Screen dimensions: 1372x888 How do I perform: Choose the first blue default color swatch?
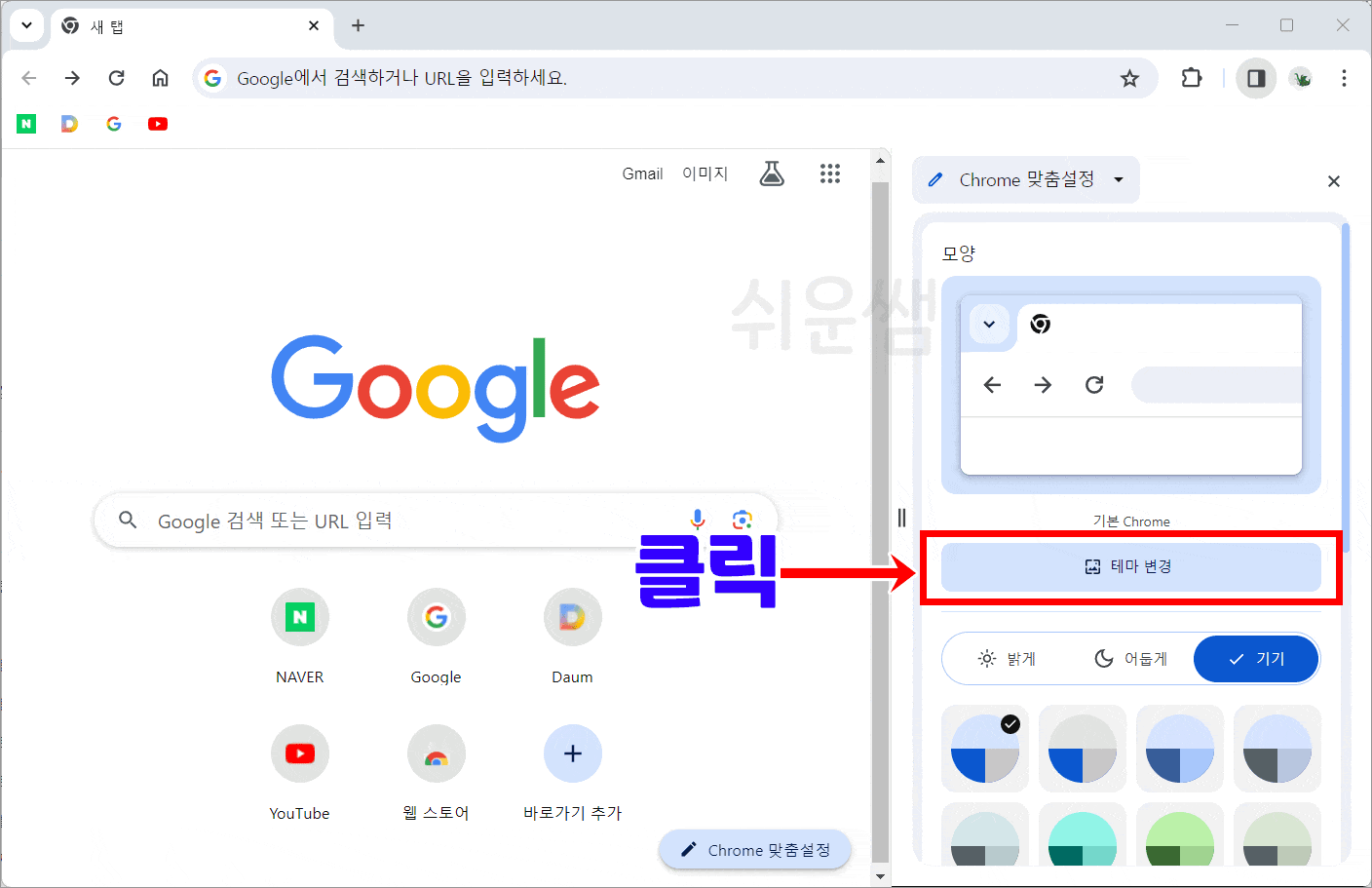tap(985, 749)
